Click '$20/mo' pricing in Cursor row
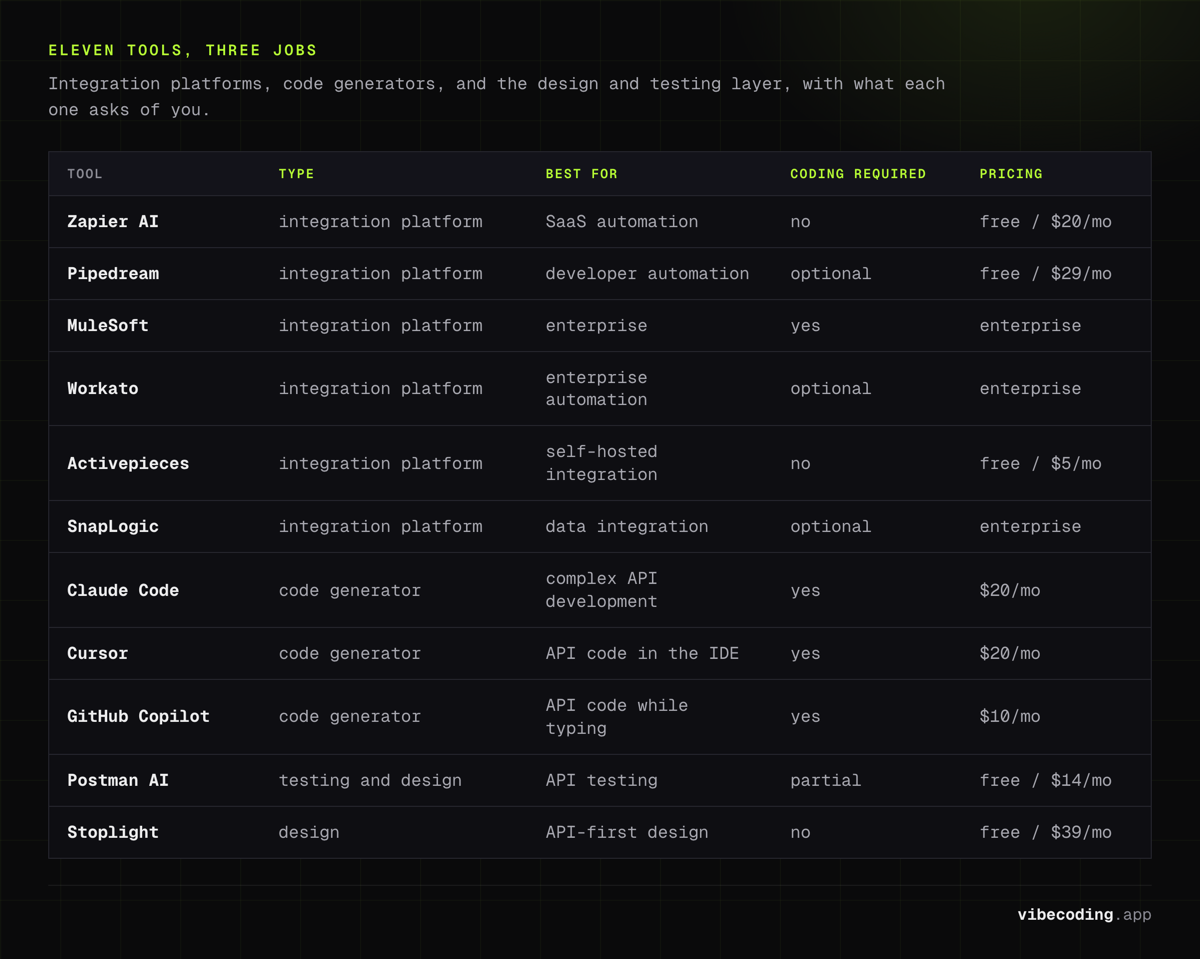The image size is (1200, 959). pos(1010,654)
